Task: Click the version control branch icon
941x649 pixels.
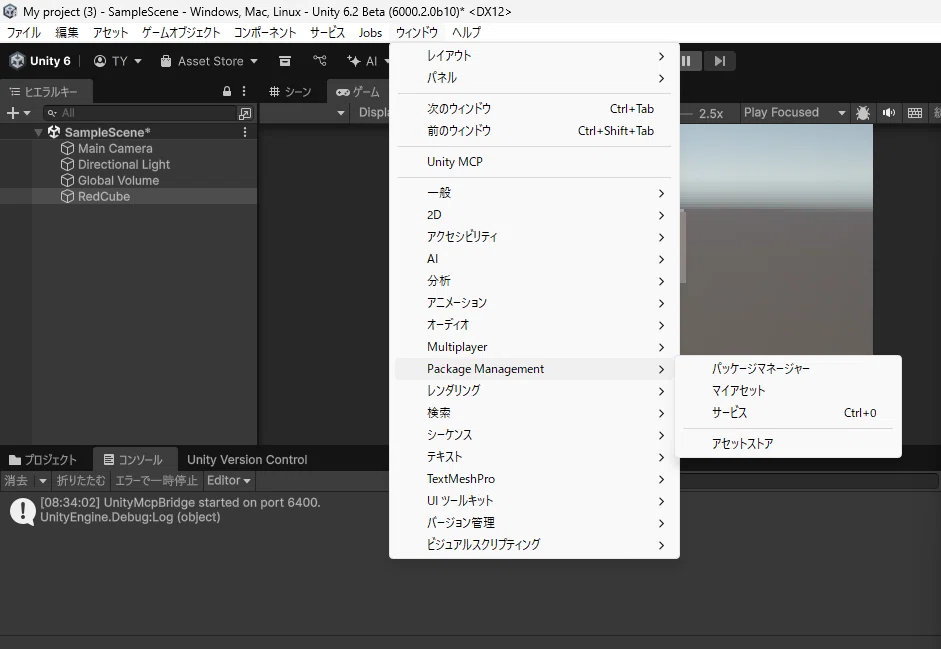Action: coord(320,61)
